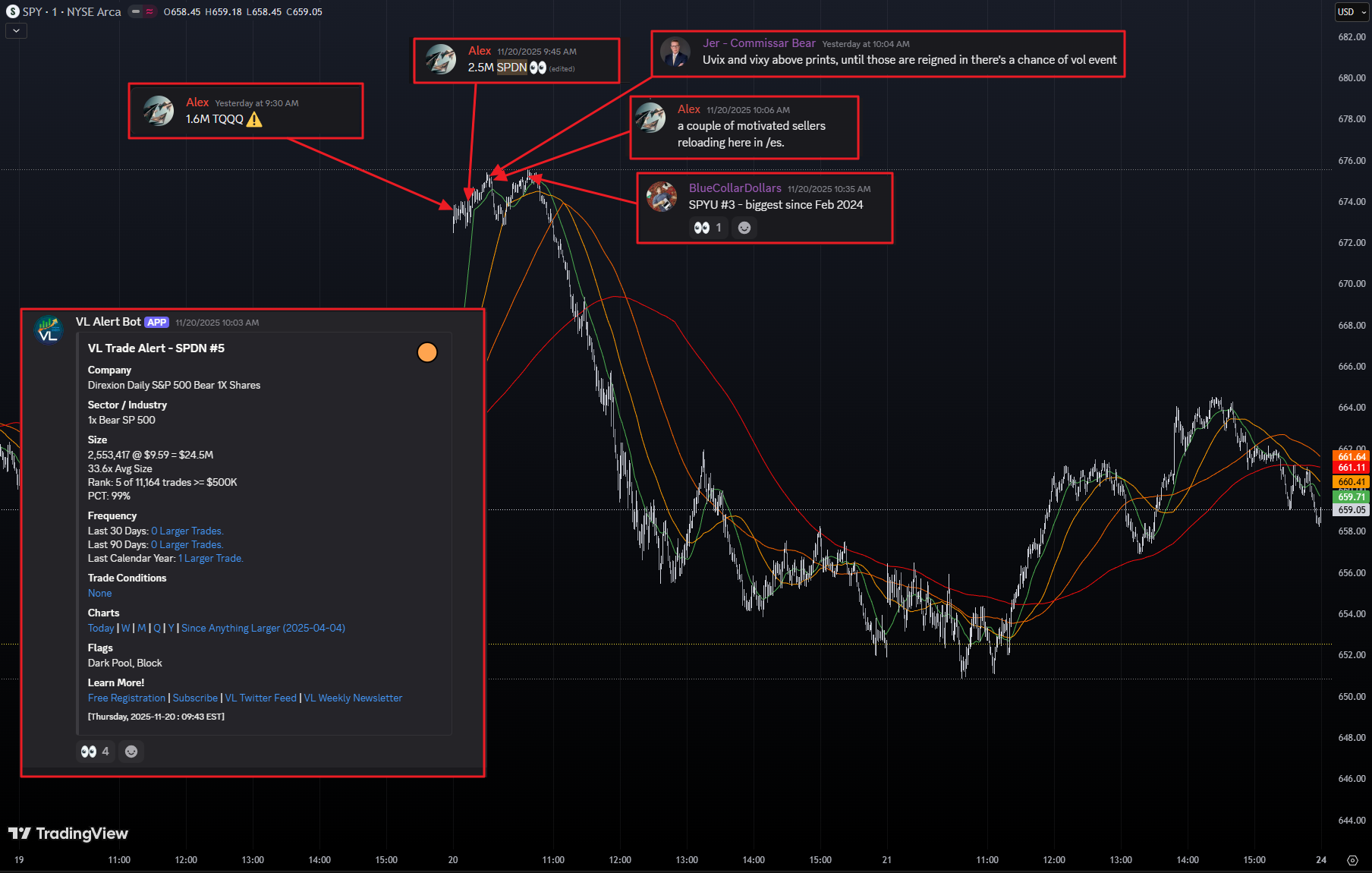1372x873 pixels.
Task: Click BlueCollarDollars' avatar
Action: pyautogui.click(x=662, y=197)
